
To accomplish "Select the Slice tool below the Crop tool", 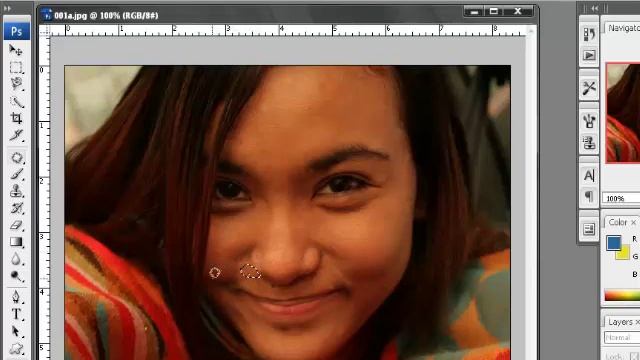I will (x=16, y=135).
